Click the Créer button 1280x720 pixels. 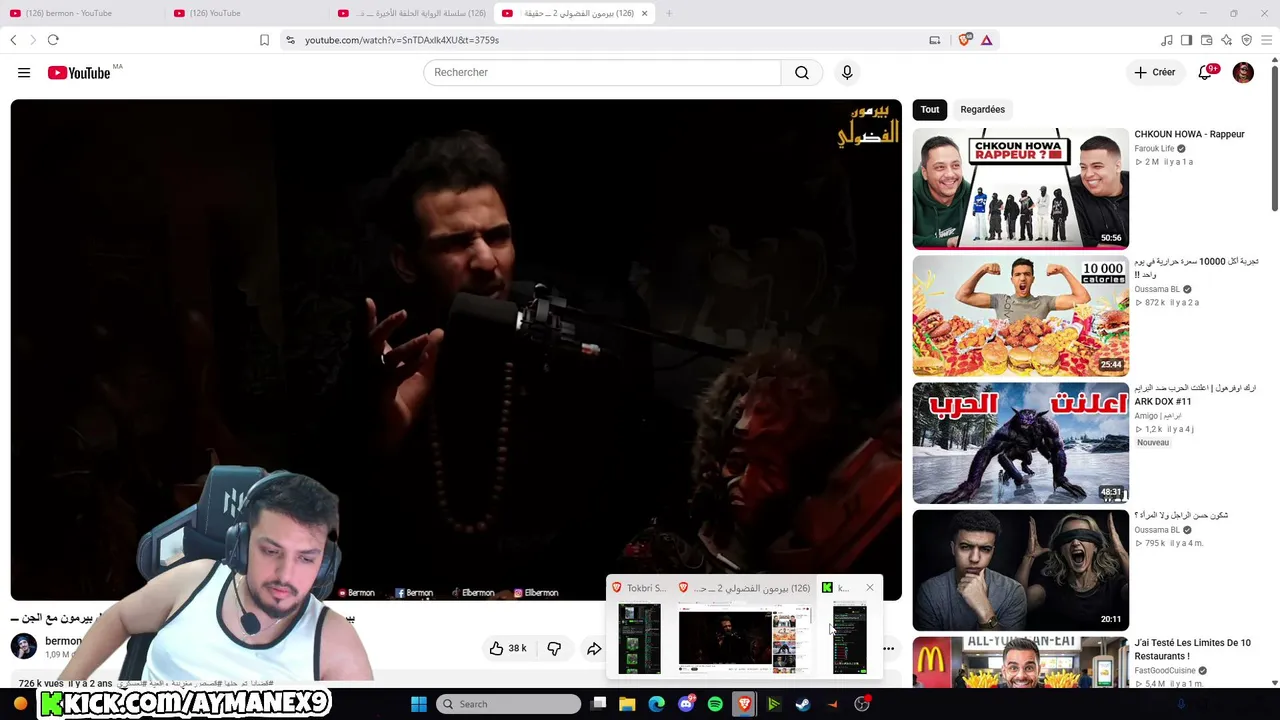point(1154,72)
